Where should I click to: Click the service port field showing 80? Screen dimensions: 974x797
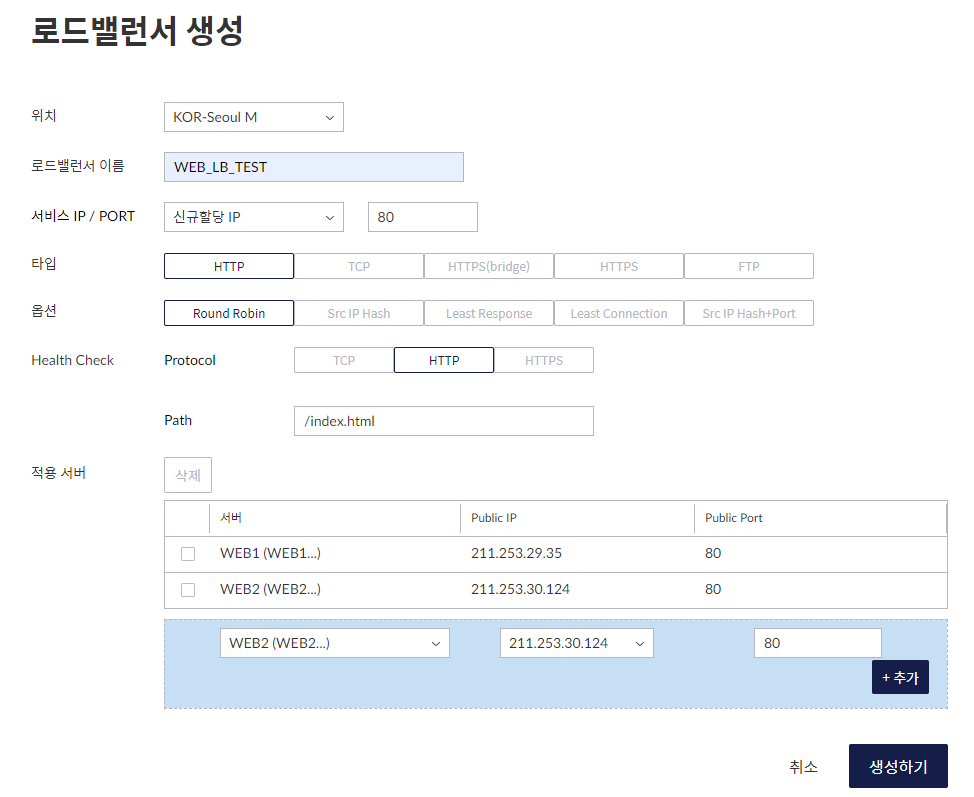point(422,217)
